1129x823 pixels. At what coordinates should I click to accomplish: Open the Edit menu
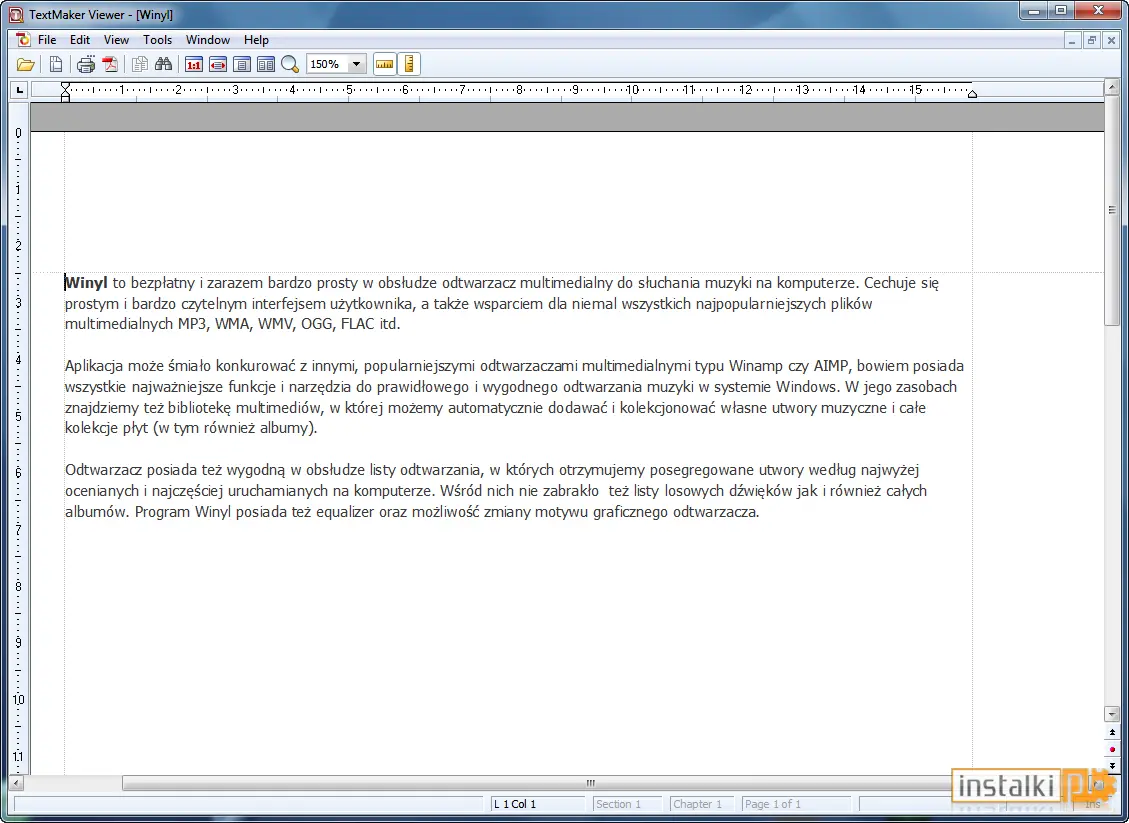(x=80, y=40)
